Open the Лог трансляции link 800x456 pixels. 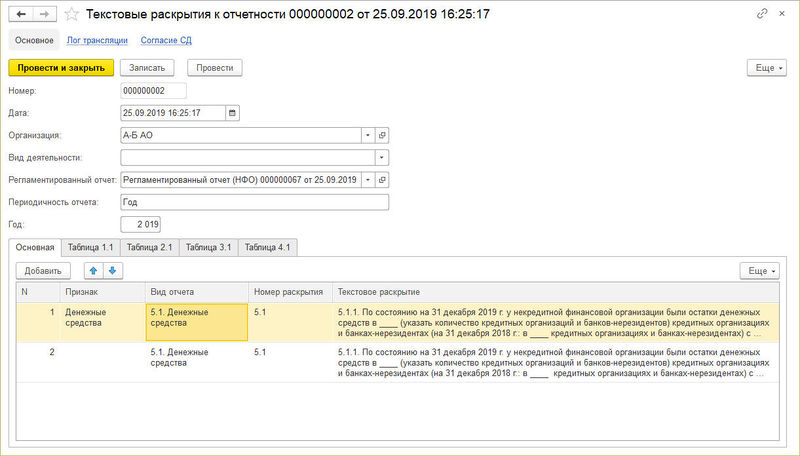tap(97, 40)
